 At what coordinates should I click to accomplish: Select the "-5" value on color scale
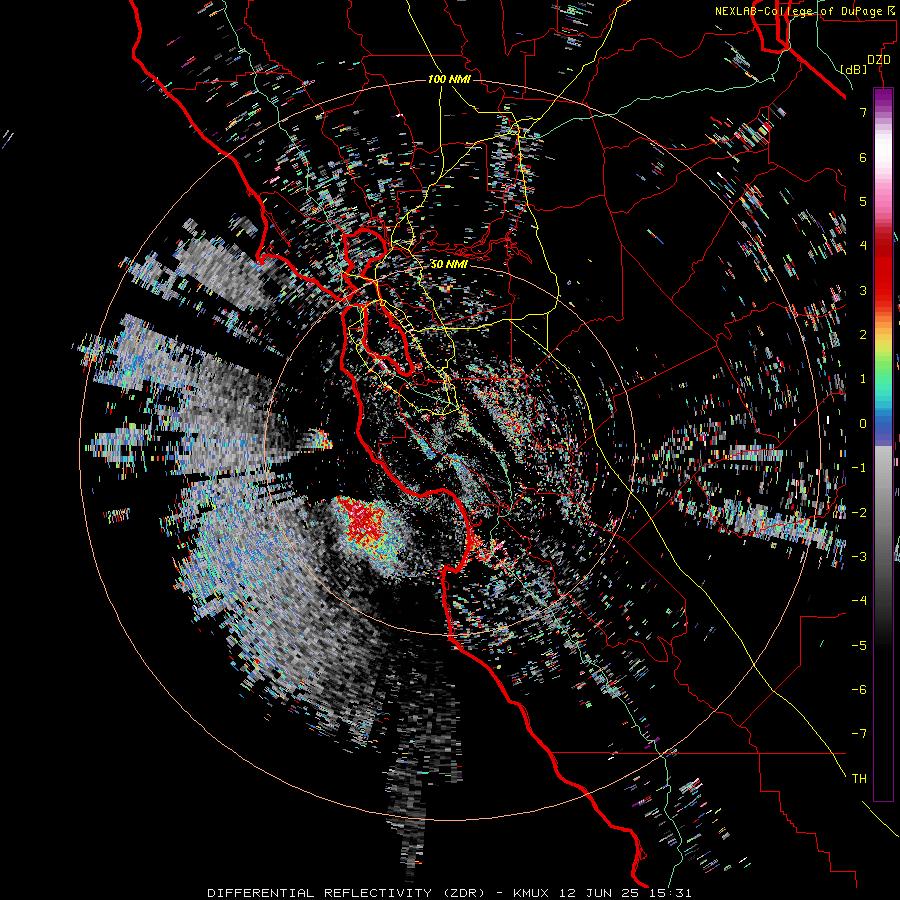tap(859, 646)
